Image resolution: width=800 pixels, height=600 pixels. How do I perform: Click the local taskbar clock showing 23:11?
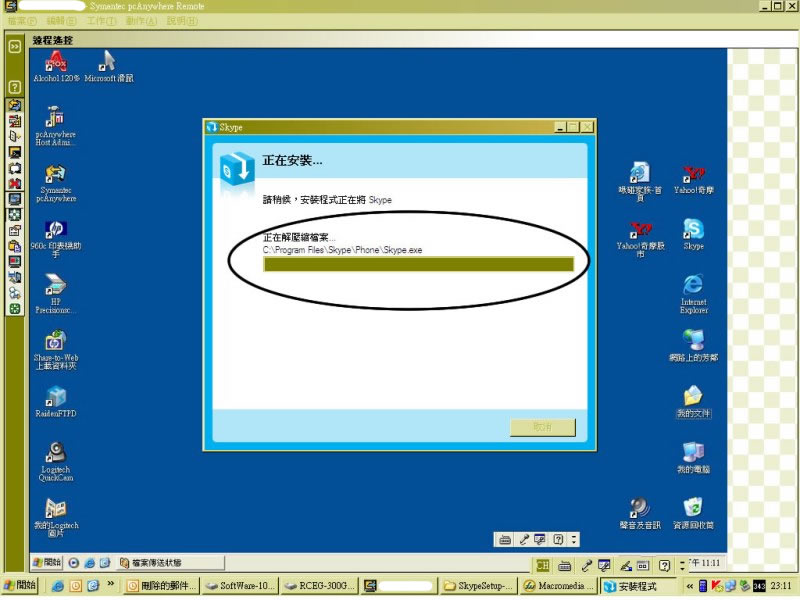pyautogui.click(x=781, y=586)
